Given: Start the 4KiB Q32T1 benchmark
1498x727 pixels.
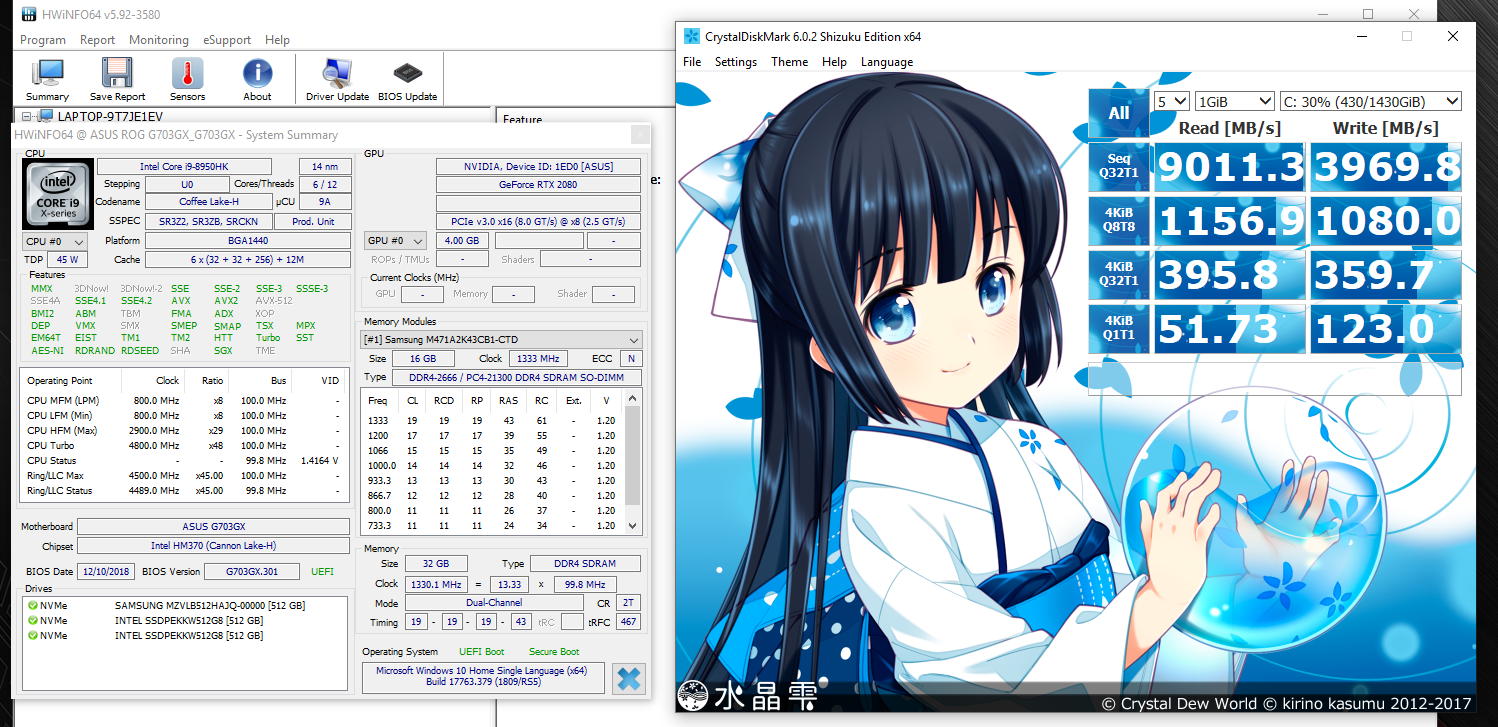Looking at the screenshot, I should (1119, 275).
